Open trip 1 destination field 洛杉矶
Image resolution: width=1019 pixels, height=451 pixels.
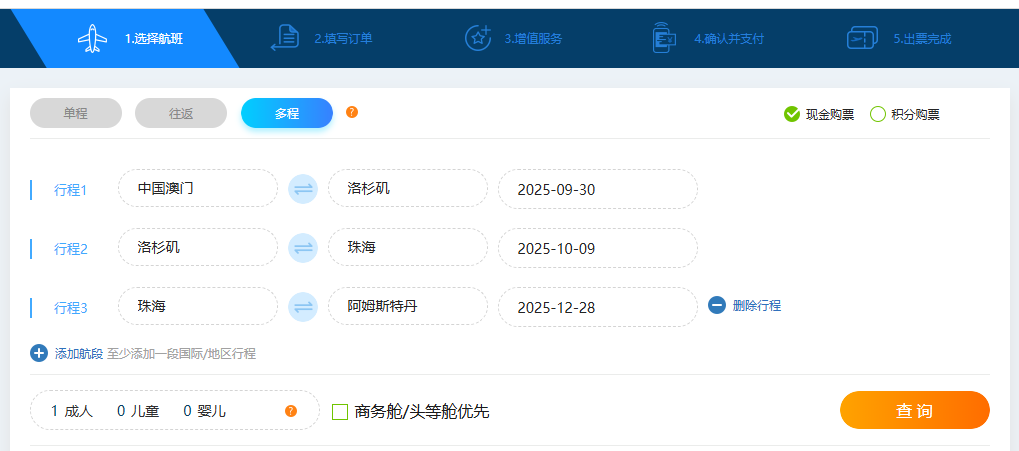tap(407, 188)
